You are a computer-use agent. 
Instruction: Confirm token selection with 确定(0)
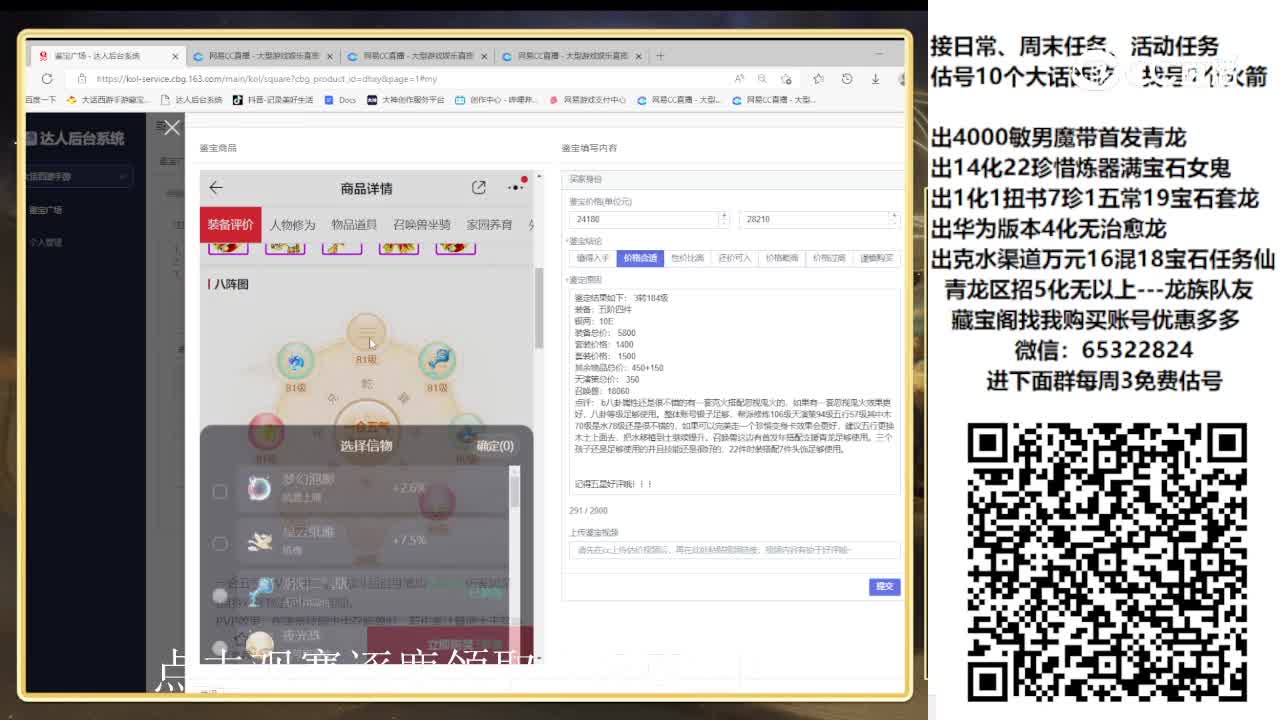(x=494, y=446)
